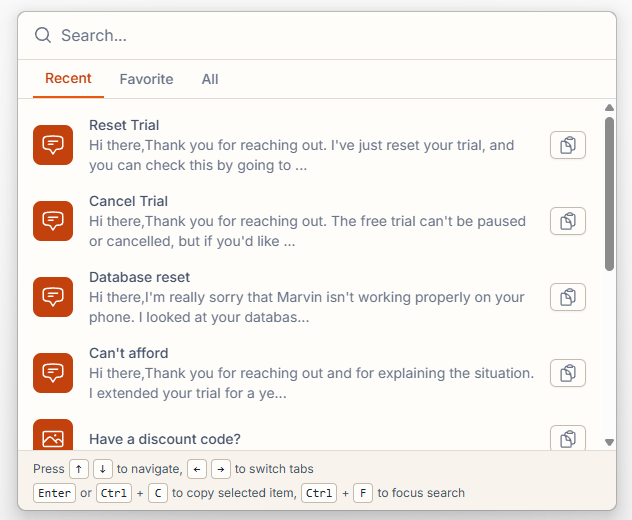Image resolution: width=632 pixels, height=520 pixels.
Task: Click the vertical scrollbar thumb
Action: pyautogui.click(x=609, y=194)
